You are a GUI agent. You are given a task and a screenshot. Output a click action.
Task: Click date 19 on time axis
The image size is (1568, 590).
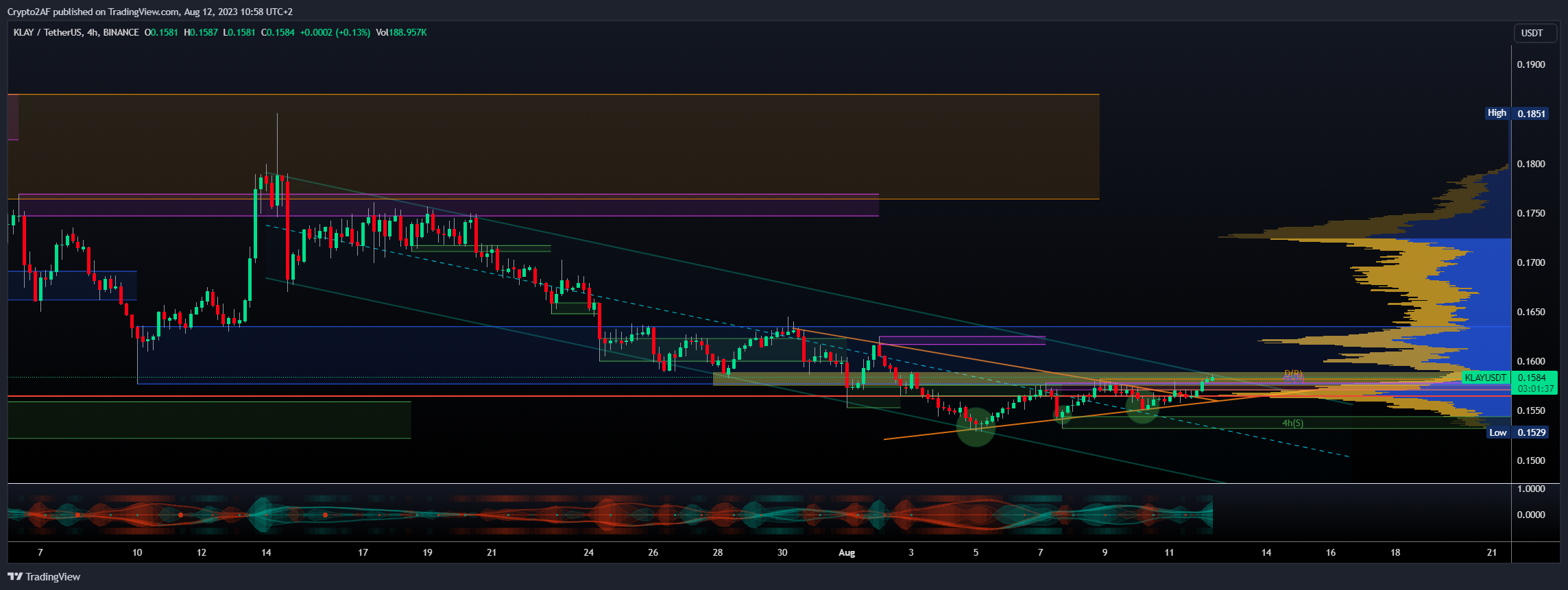pyautogui.click(x=427, y=552)
